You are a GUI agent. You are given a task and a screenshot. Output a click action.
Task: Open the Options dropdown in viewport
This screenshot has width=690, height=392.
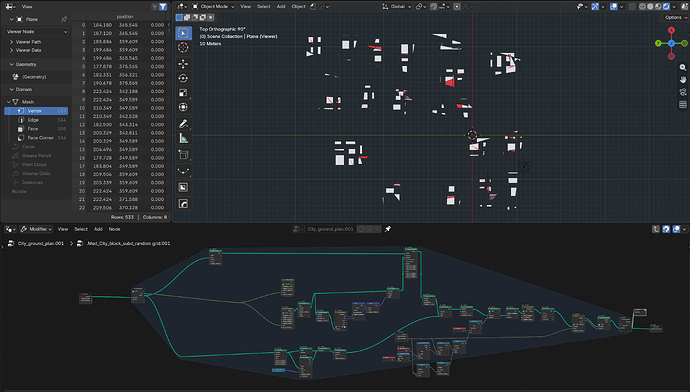click(675, 18)
